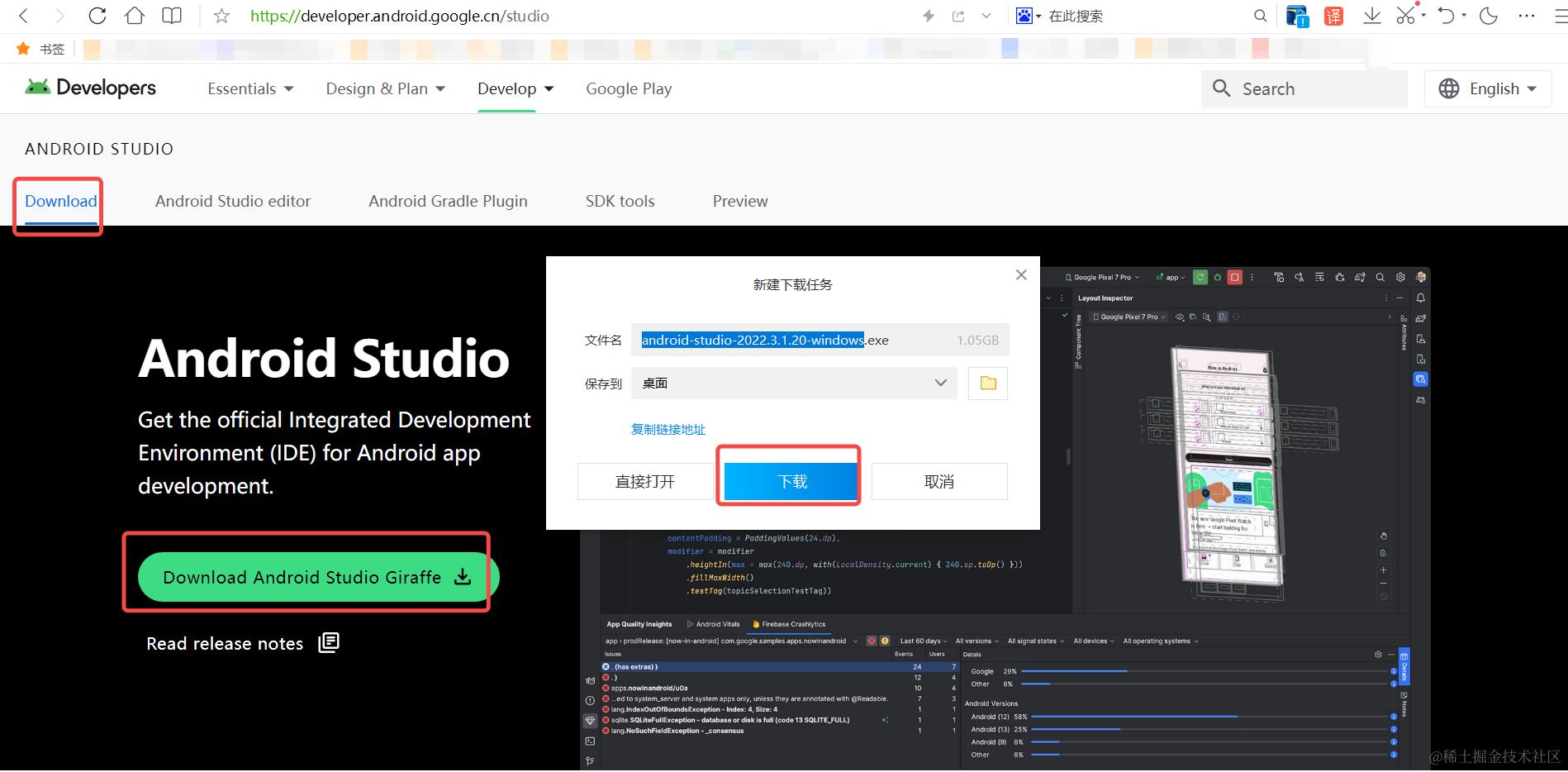This screenshot has width=1568, height=772.
Task: Open the browser home page icon
Action: click(x=134, y=16)
